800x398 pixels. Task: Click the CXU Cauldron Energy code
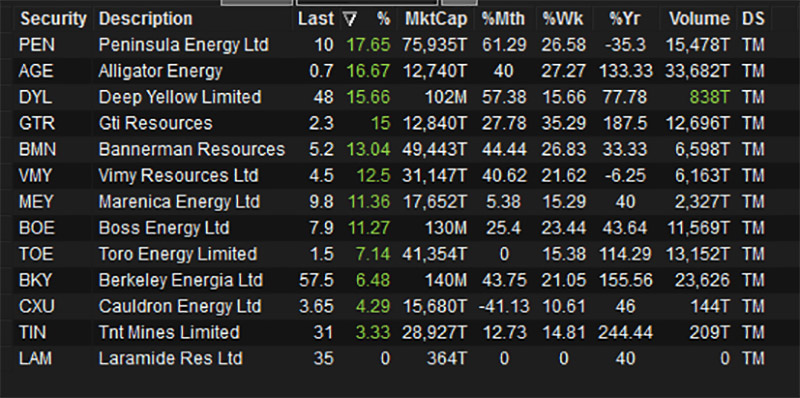37,306
